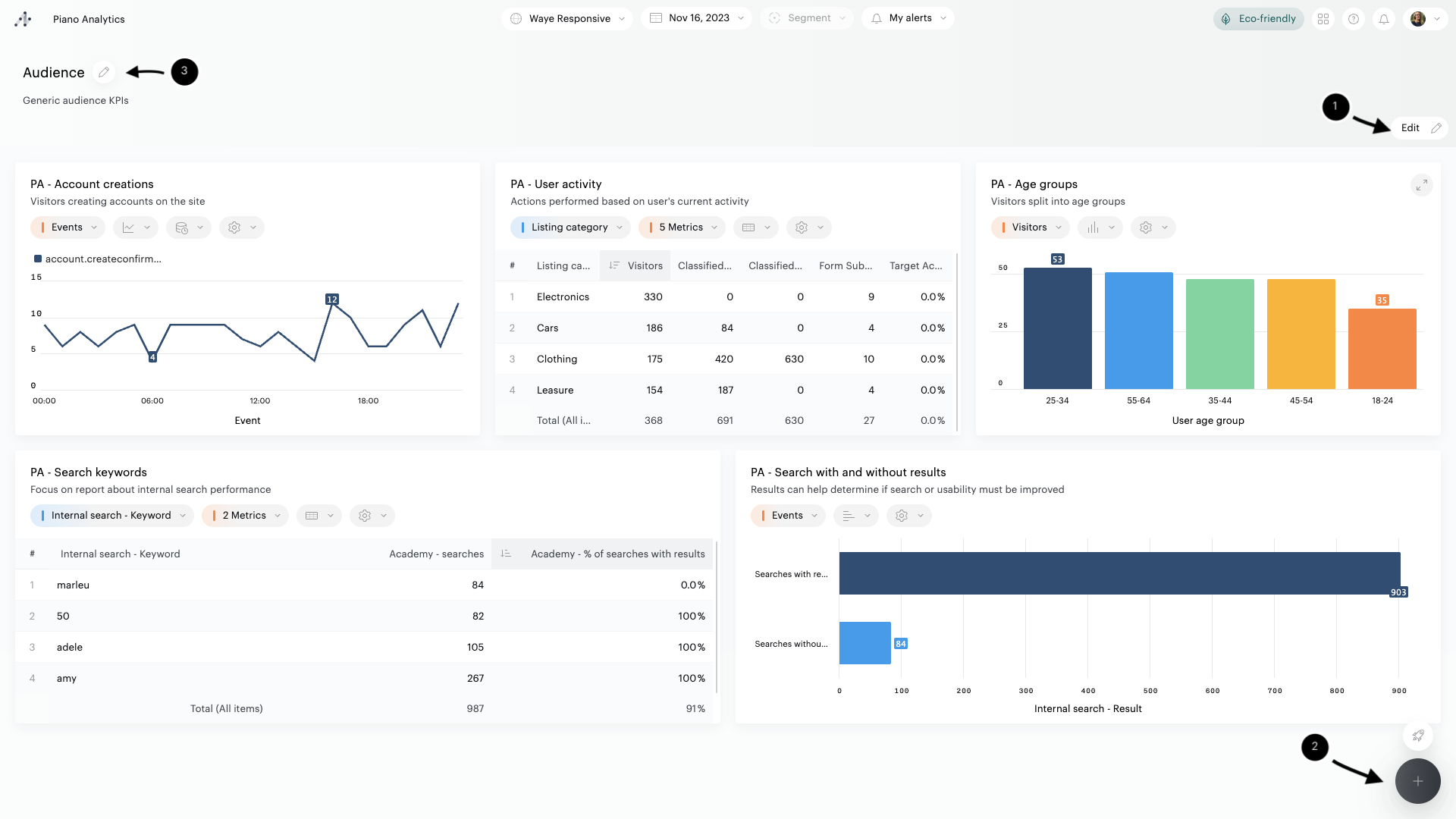Click the Piano Analytics logo icon

pos(23,19)
